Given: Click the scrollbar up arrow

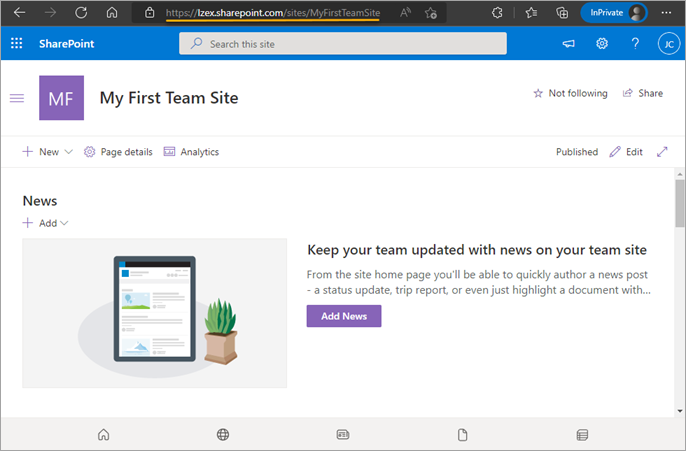Looking at the screenshot, I should click(x=680, y=174).
